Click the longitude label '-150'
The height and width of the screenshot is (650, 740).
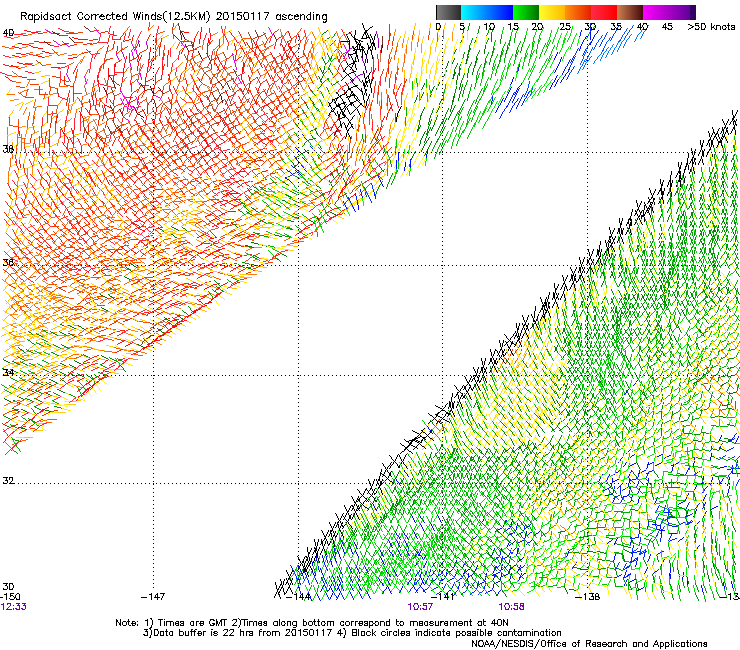10,597
